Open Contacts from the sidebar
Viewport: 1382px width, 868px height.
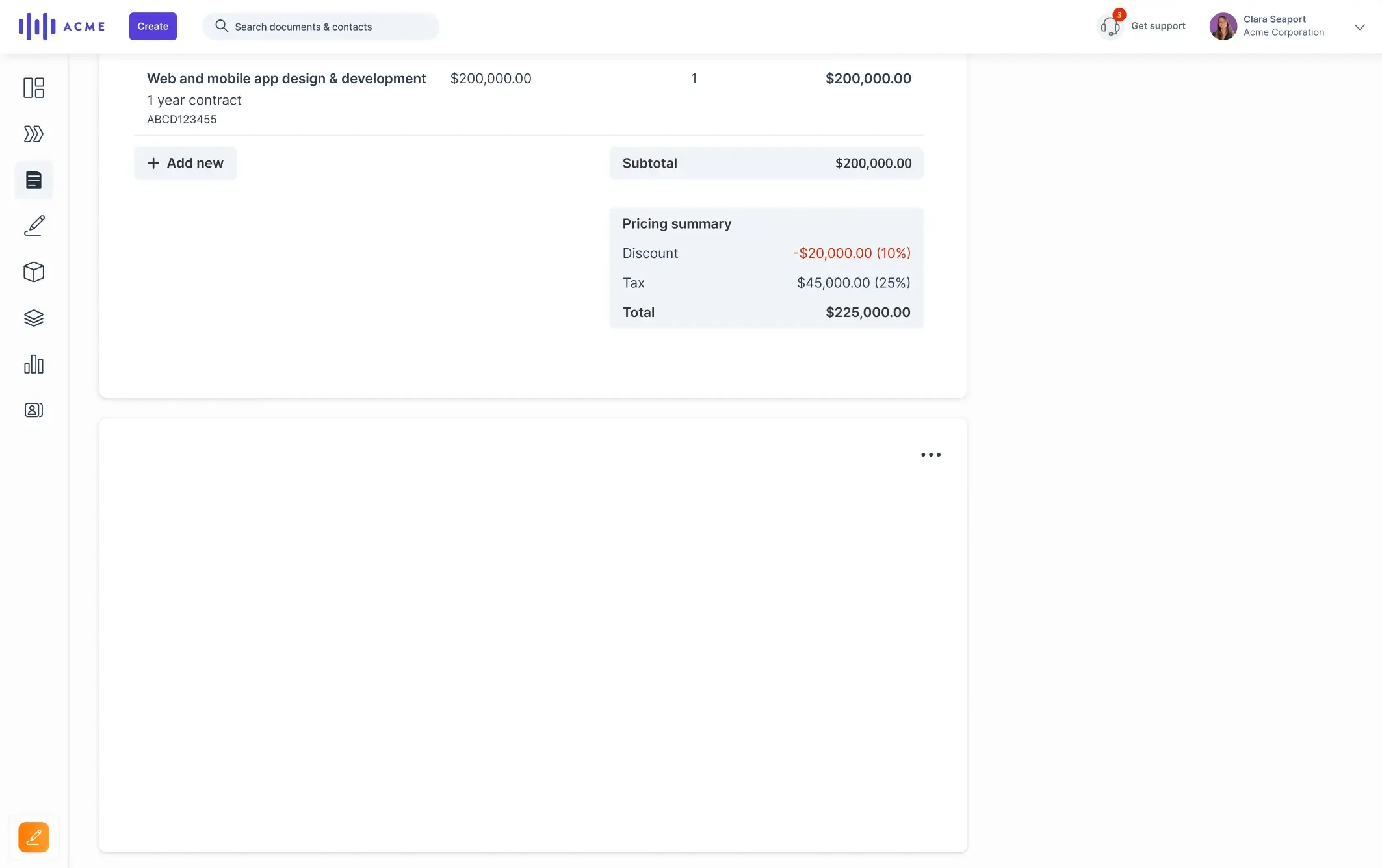tap(33, 410)
